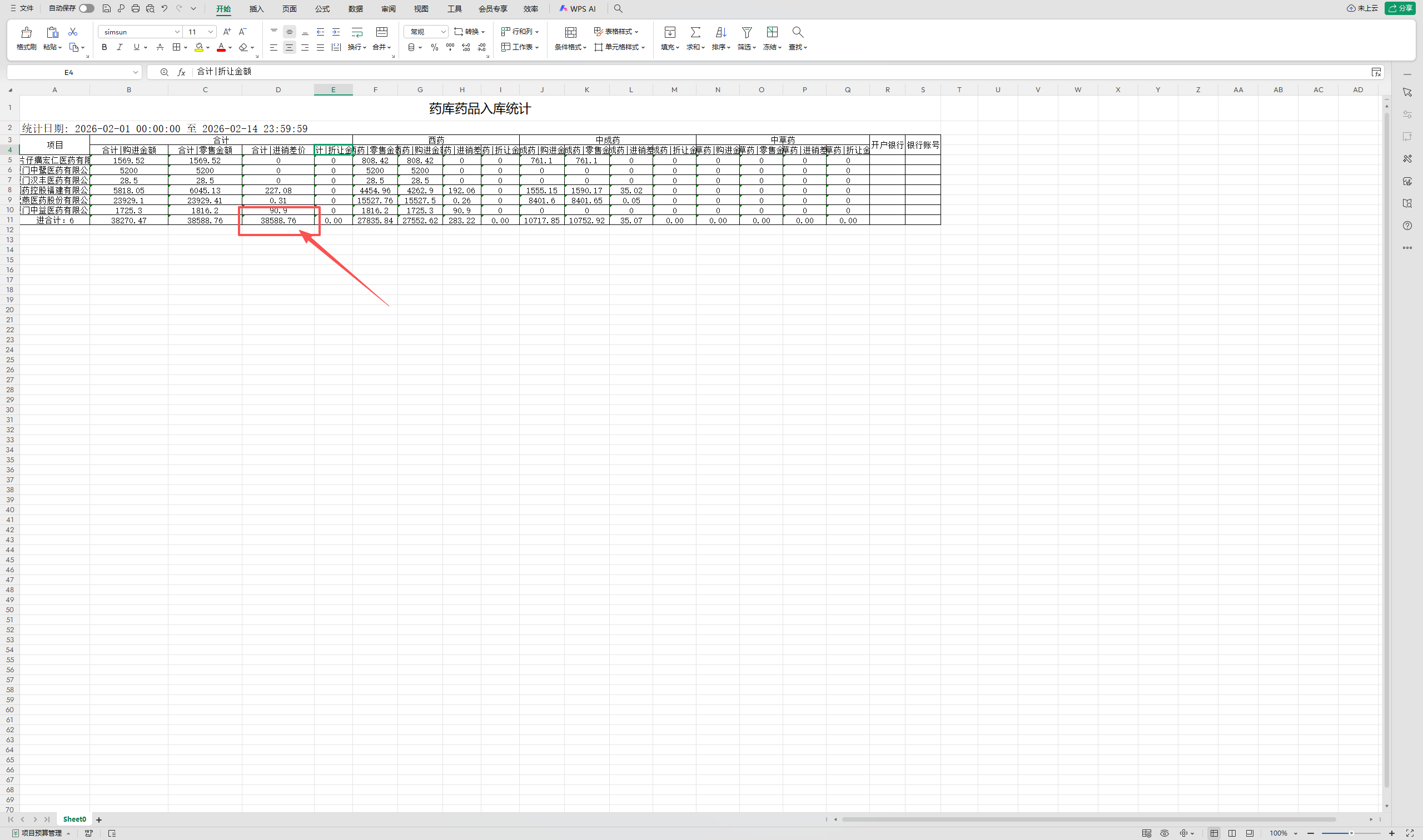This screenshot has height=840, width=1423.
Task: Click the Freeze panes (冻结) icon
Action: pos(772,32)
